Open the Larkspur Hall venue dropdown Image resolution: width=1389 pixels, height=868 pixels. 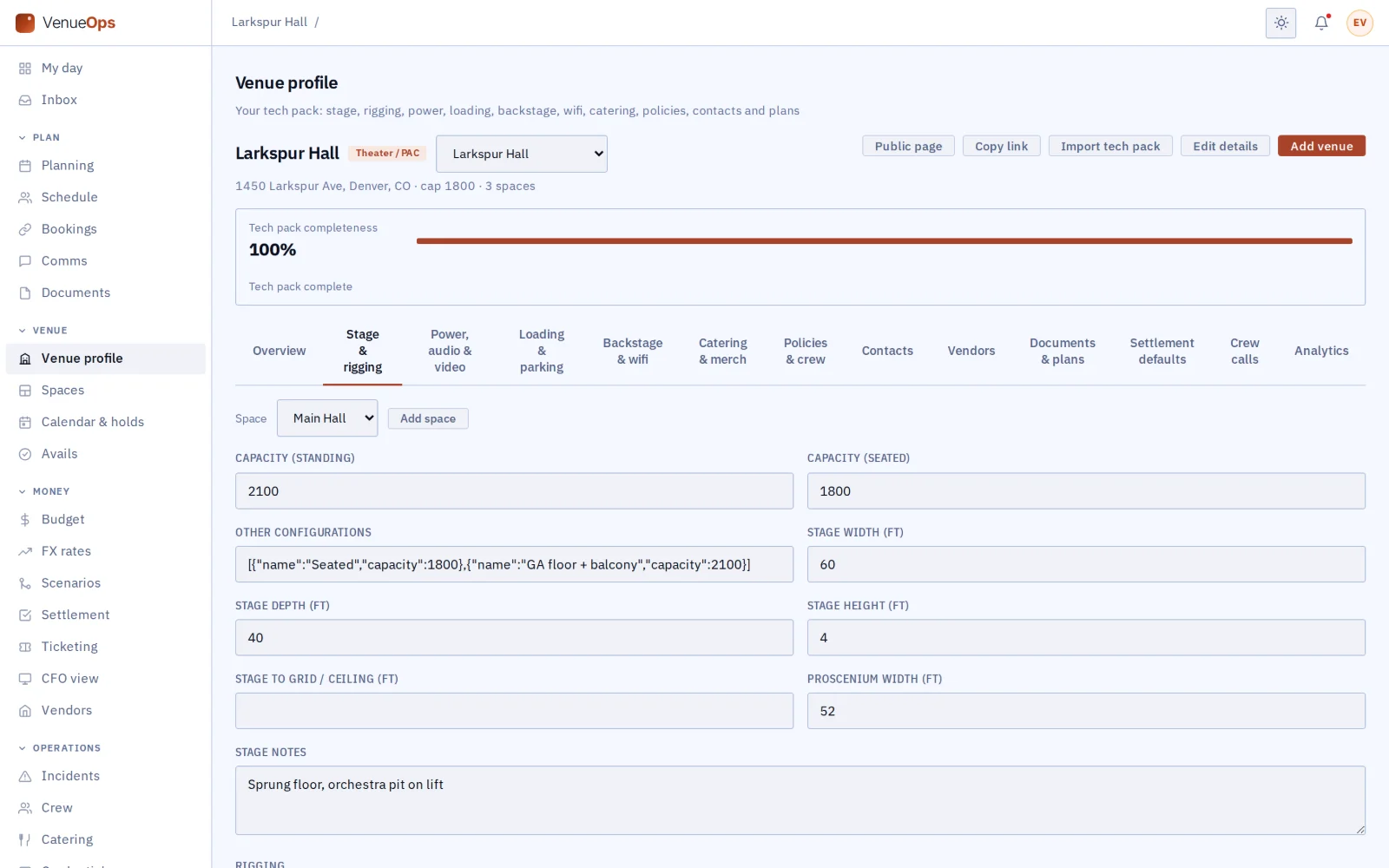pyautogui.click(x=522, y=154)
